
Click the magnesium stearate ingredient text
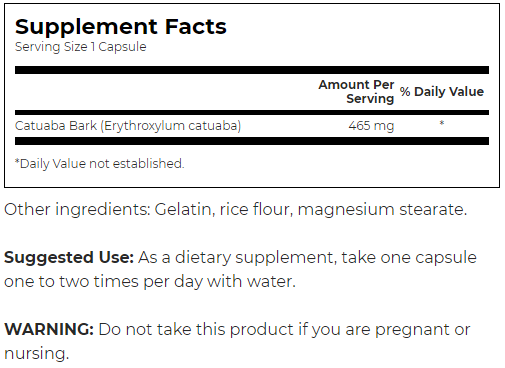pyautogui.click(x=382, y=210)
